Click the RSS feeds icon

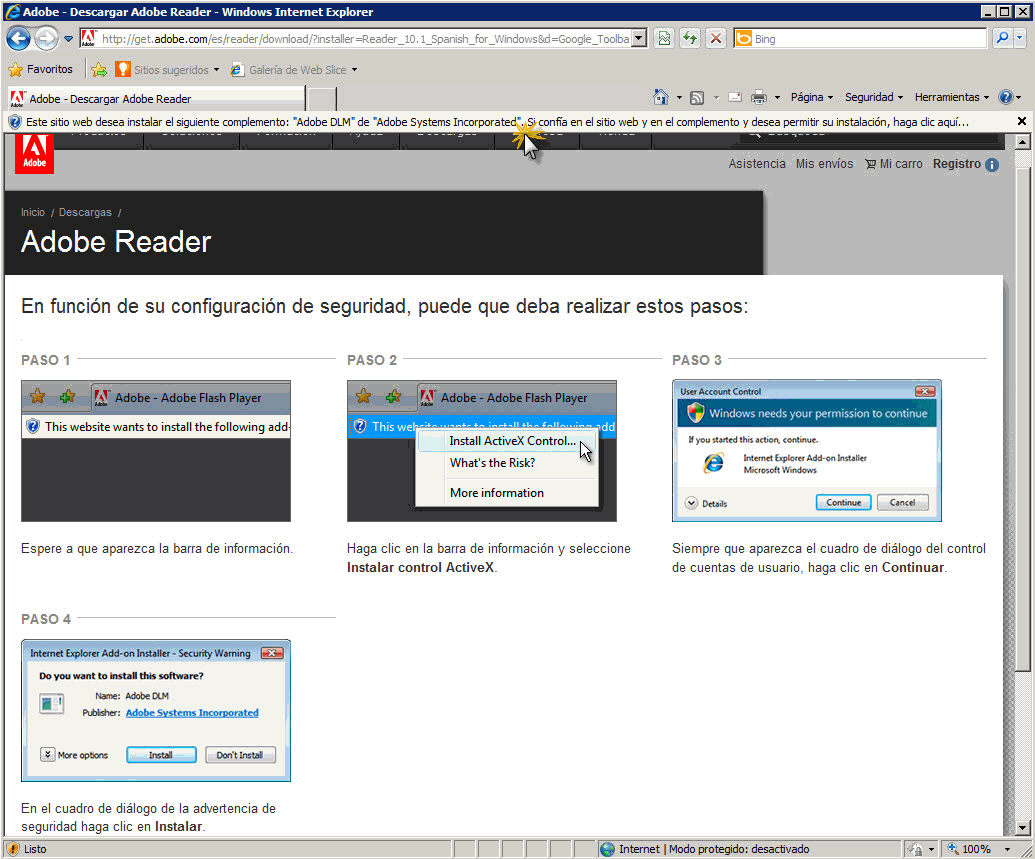coord(697,98)
